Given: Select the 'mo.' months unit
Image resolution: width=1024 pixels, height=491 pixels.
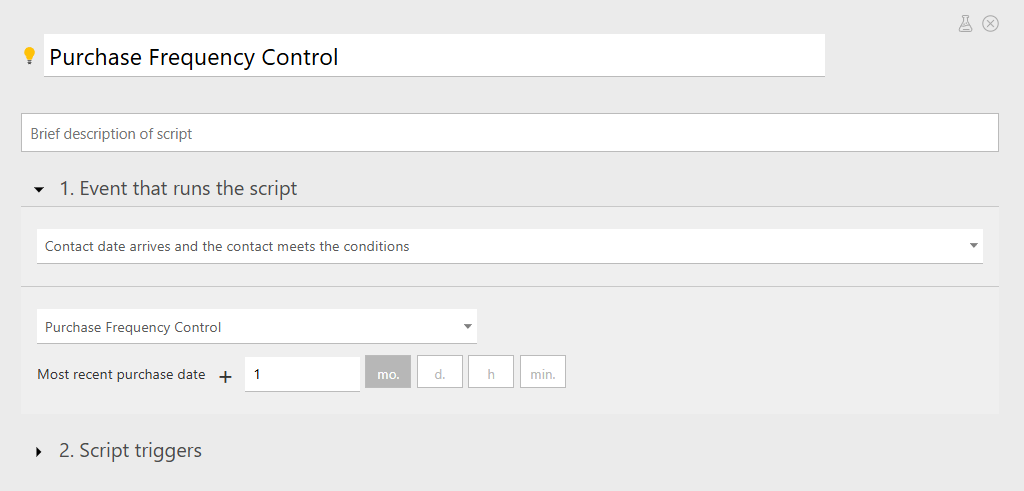Looking at the screenshot, I should pyautogui.click(x=388, y=372).
